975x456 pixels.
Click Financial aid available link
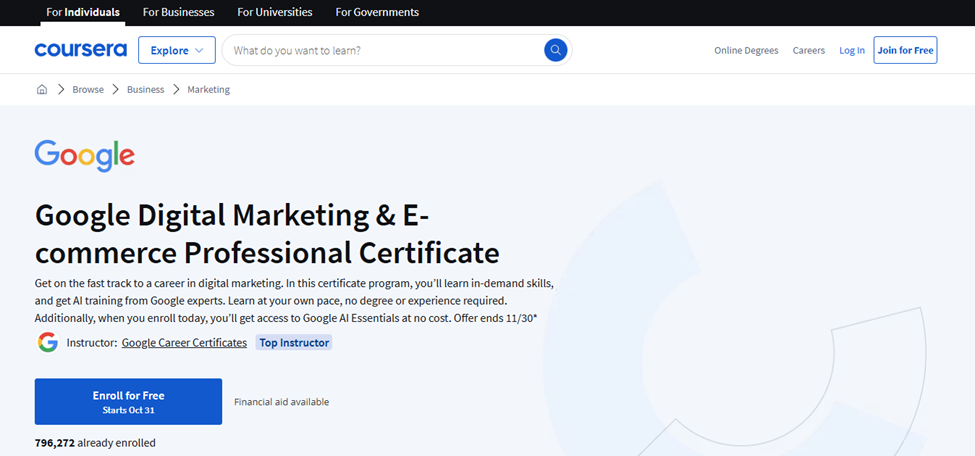[x=282, y=402]
